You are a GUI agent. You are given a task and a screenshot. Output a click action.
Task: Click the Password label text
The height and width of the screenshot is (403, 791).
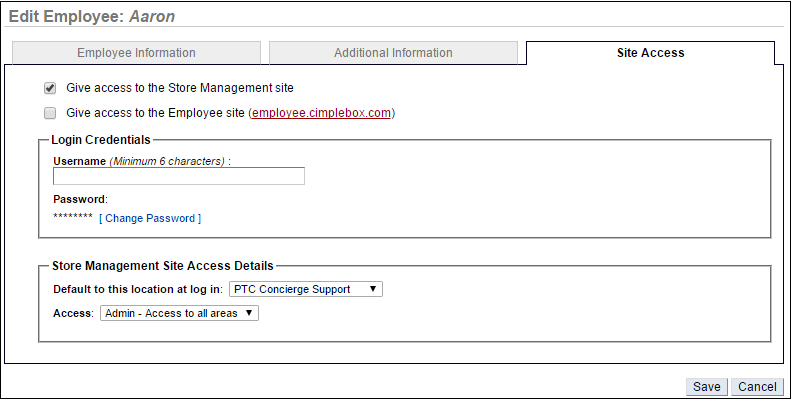point(80,199)
